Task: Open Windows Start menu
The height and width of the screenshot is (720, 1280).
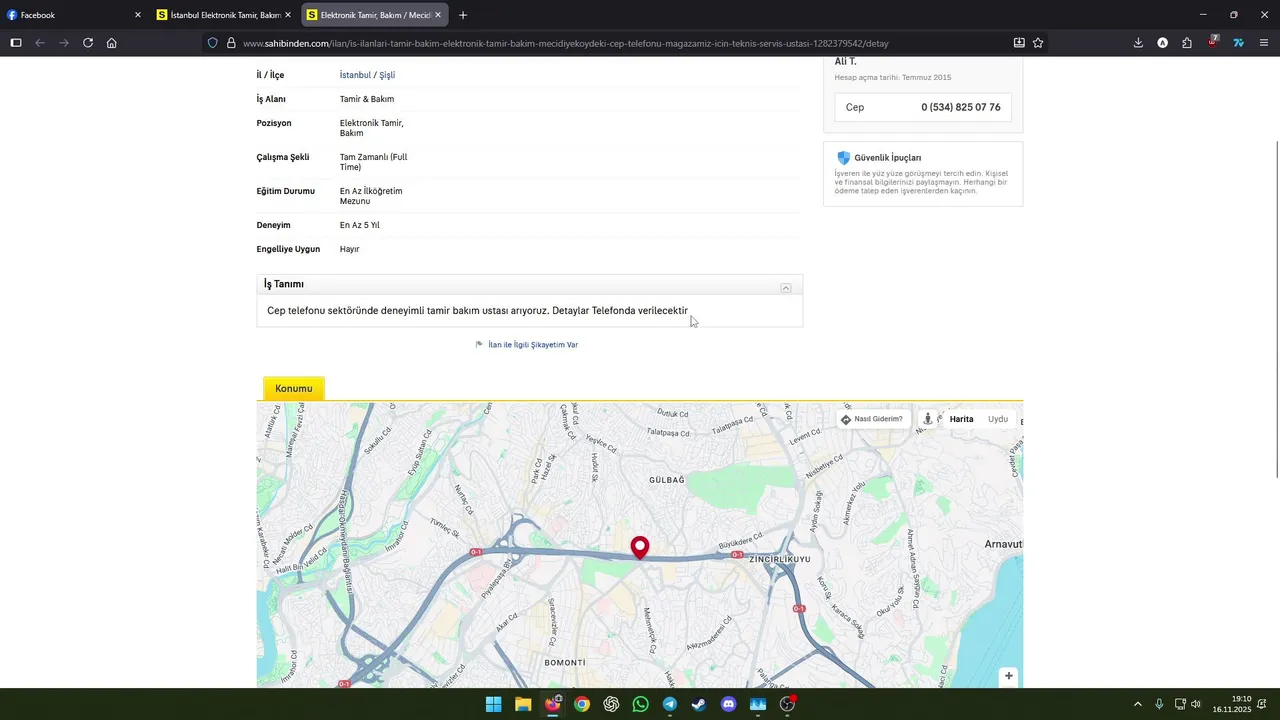Action: (x=493, y=704)
